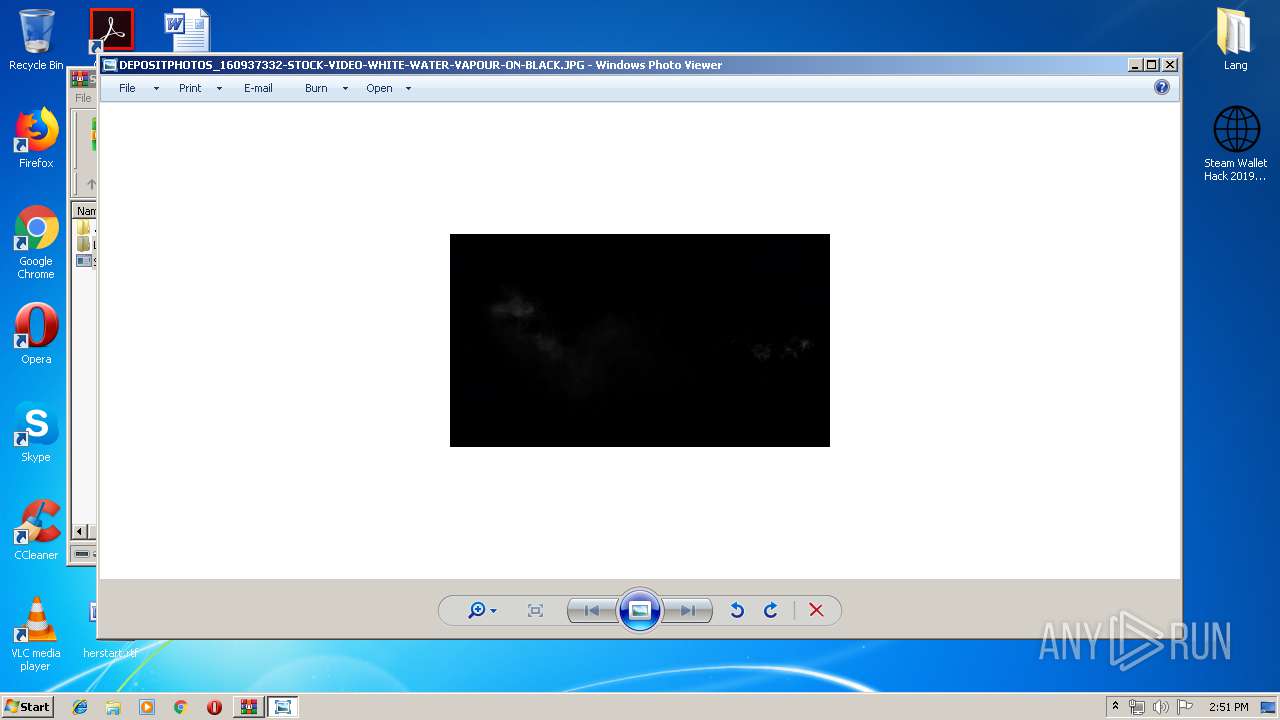
Task: Open the Burn menu
Action: 316,88
